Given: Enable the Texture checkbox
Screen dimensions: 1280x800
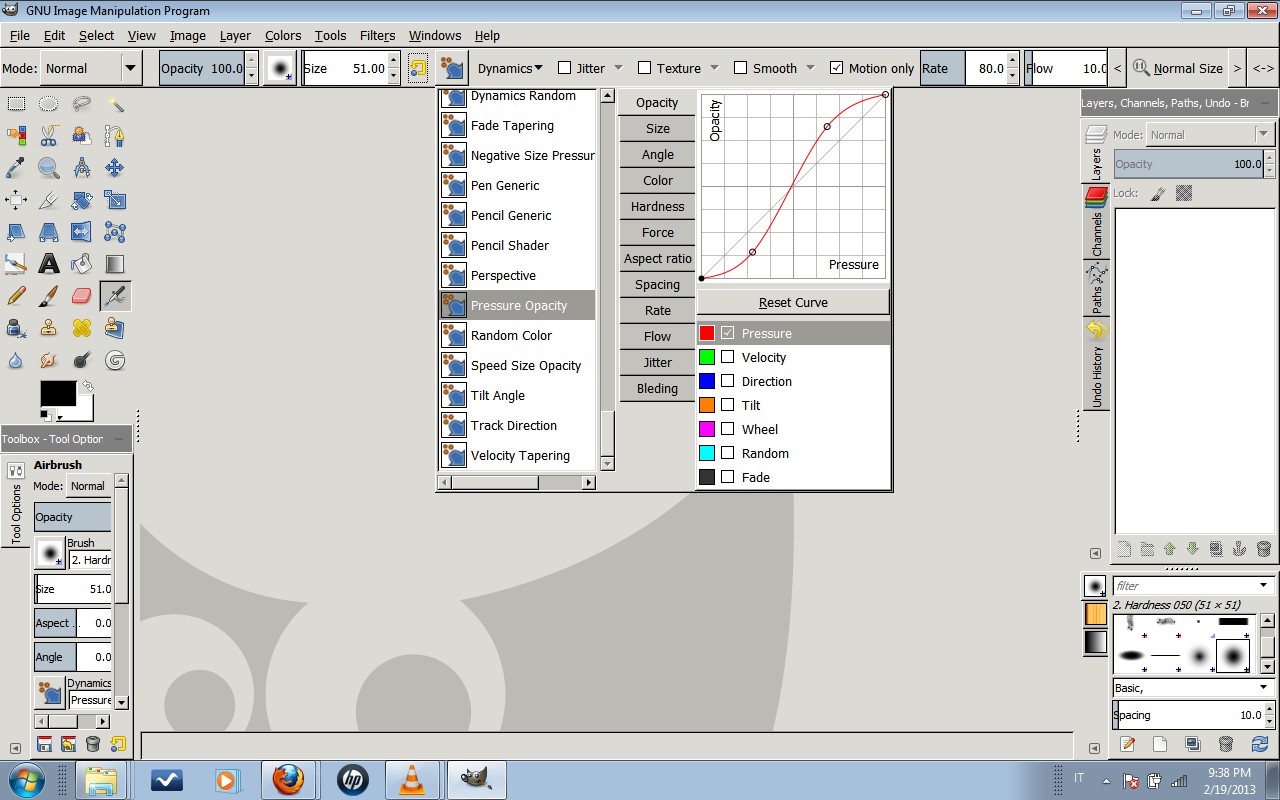Looking at the screenshot, I should pos(645,68).
